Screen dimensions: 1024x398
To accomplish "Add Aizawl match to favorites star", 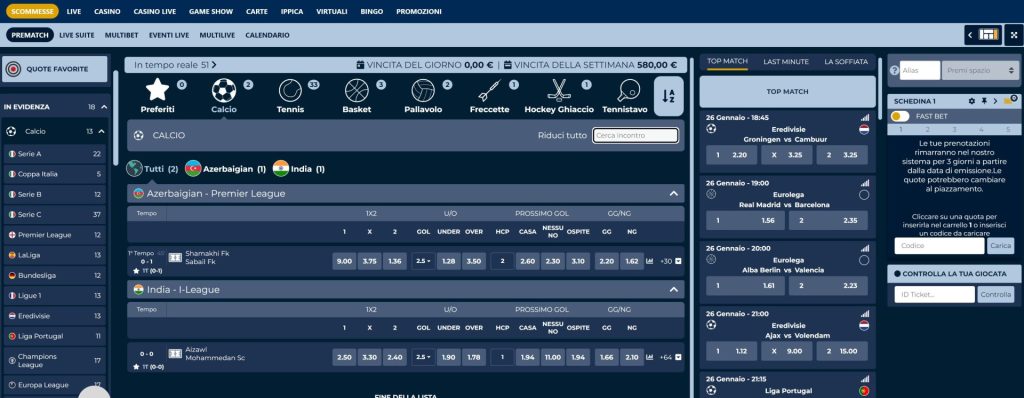I will pos(136,367).
